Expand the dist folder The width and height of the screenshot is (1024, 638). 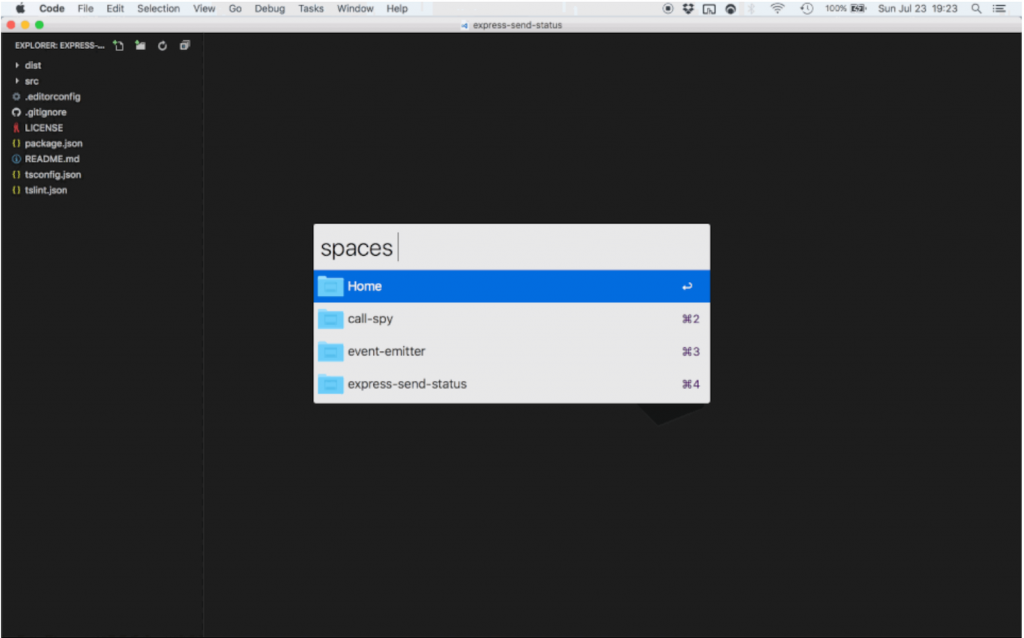pos(33,65)
